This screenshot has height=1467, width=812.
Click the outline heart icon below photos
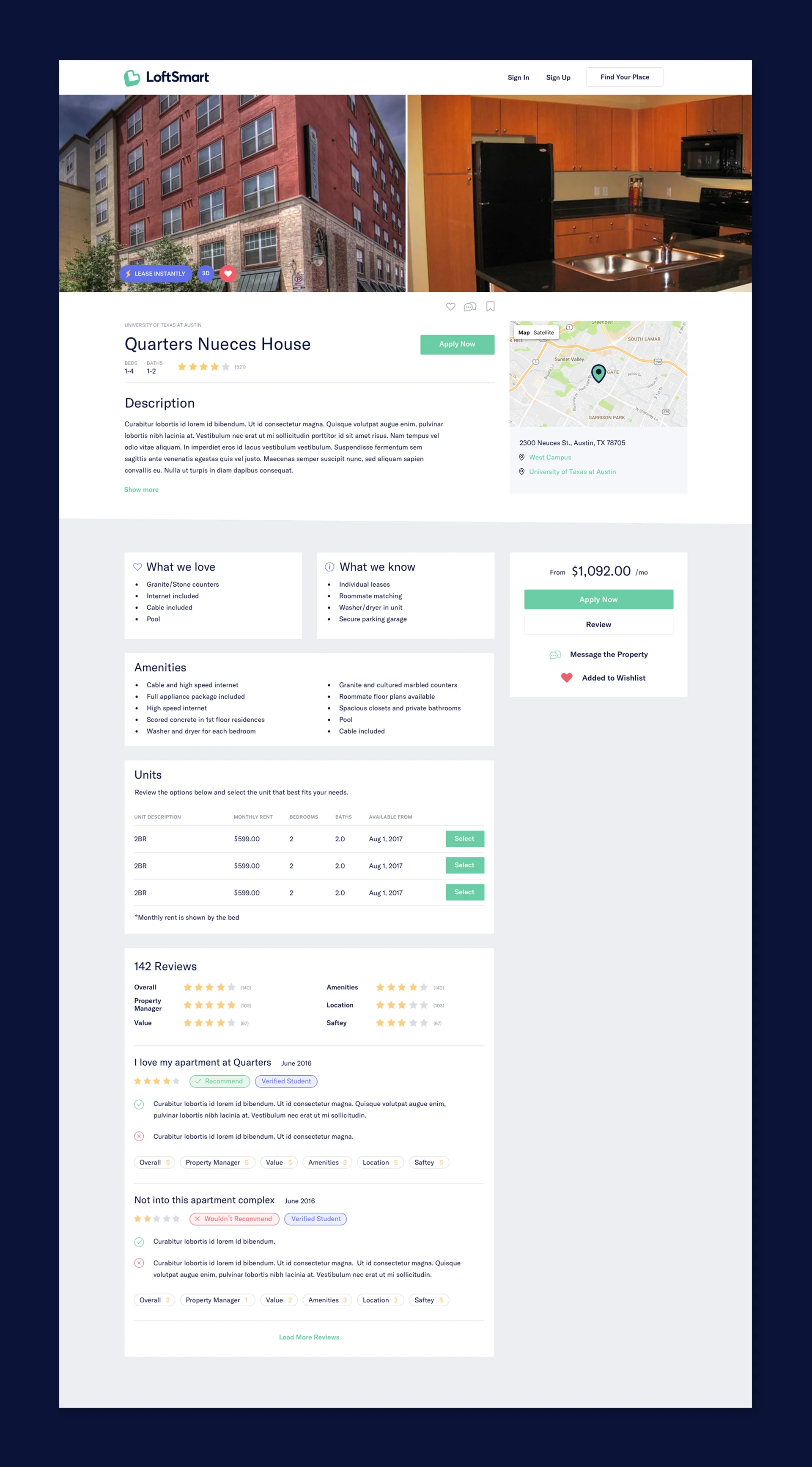pos(450,307)
